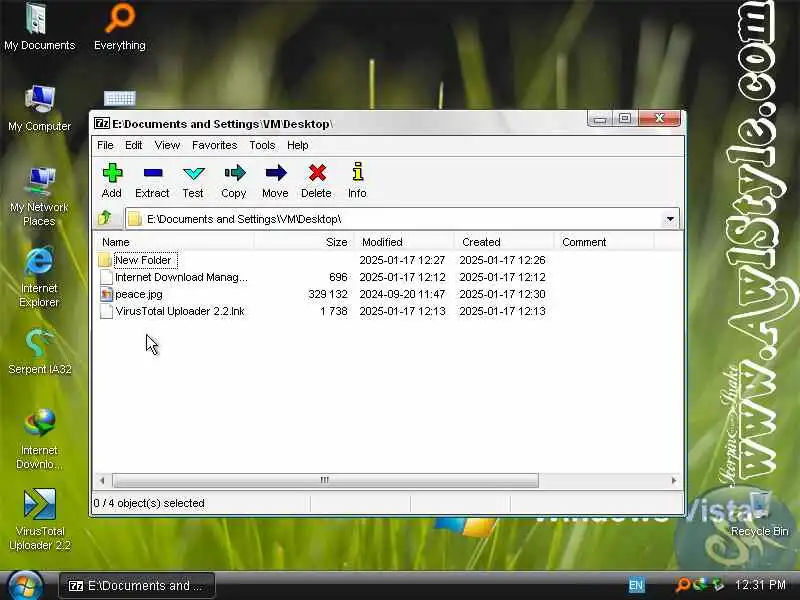The height and width of the screenshot is (600, 800).
Task: Click the 12:31 PM taskbar clock
Action: (760, 585)
